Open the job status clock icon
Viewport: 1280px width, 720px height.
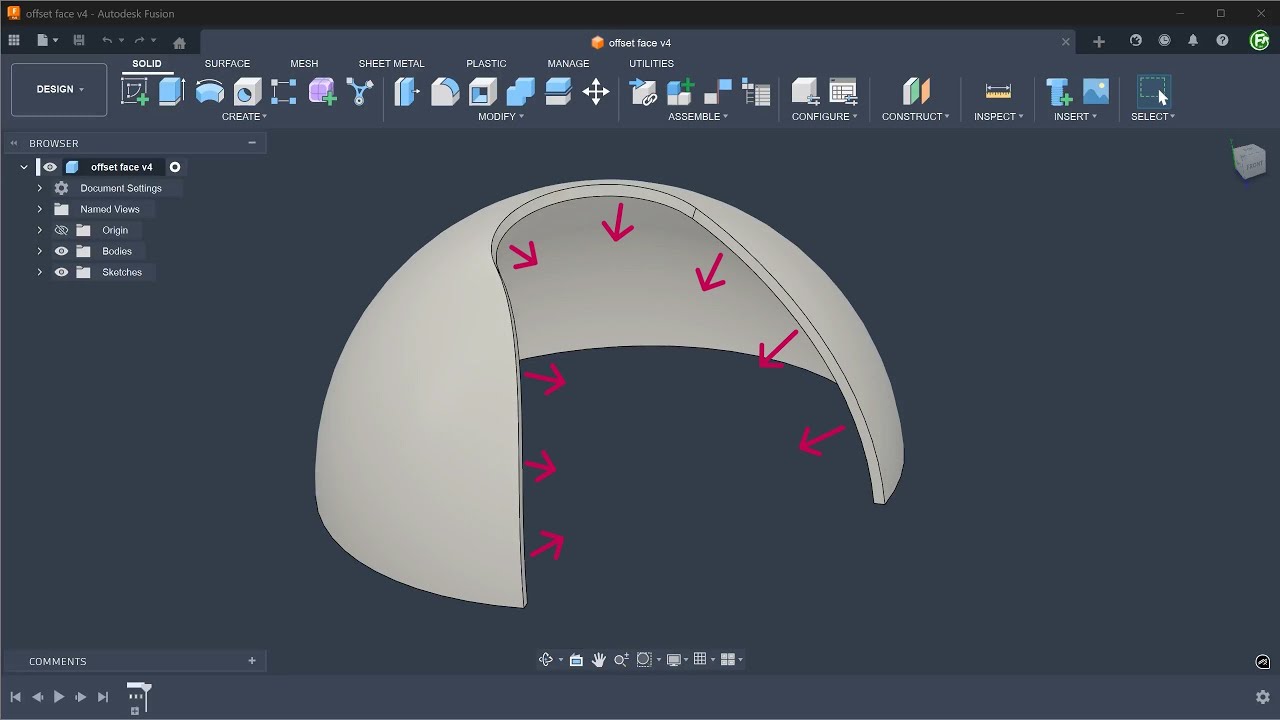1164,41
